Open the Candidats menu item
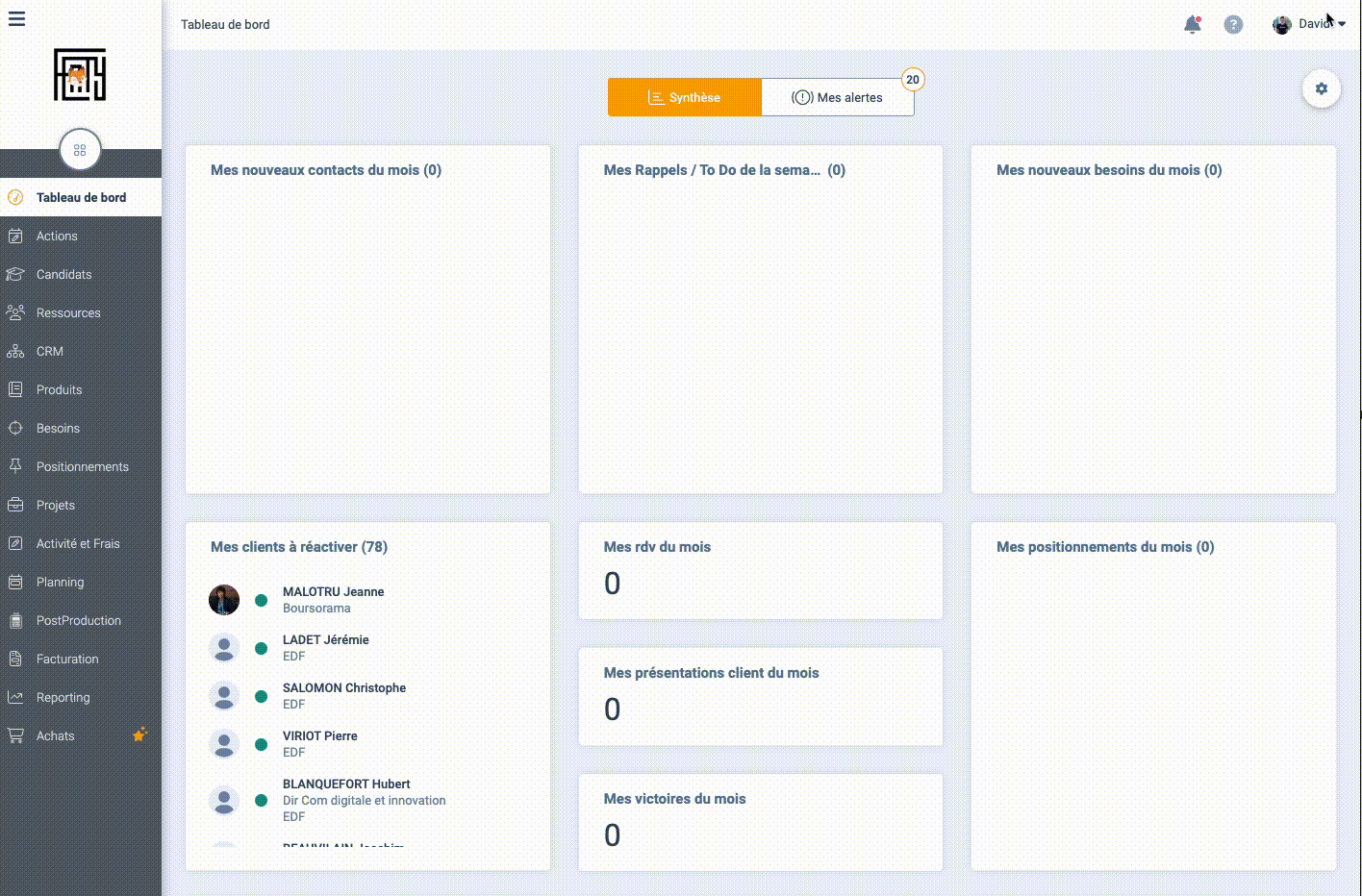The height and width of the screenshot is (896, 1362). [x=81, y=274]
